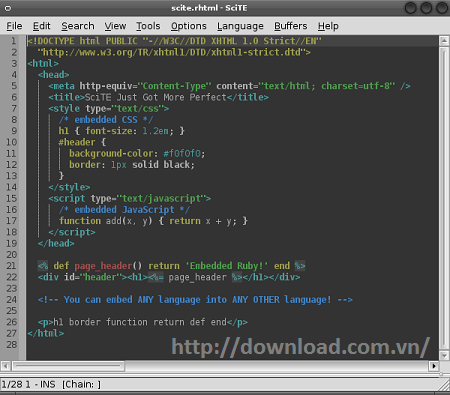Image resolution: width=450 pixels, height=395 pixels.
Task: Click line number 10 in the margin
Action: point(11,142)
